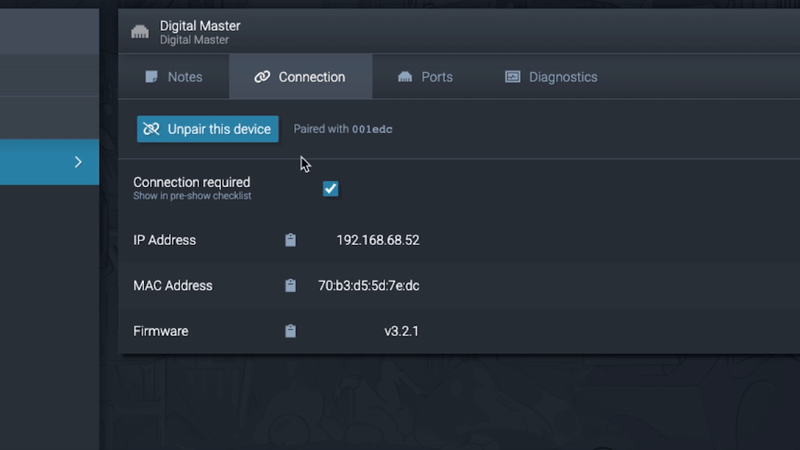
Task: Click the sticky note icon beside Notes
Action: pyautogui.click(x=151, y=77)
